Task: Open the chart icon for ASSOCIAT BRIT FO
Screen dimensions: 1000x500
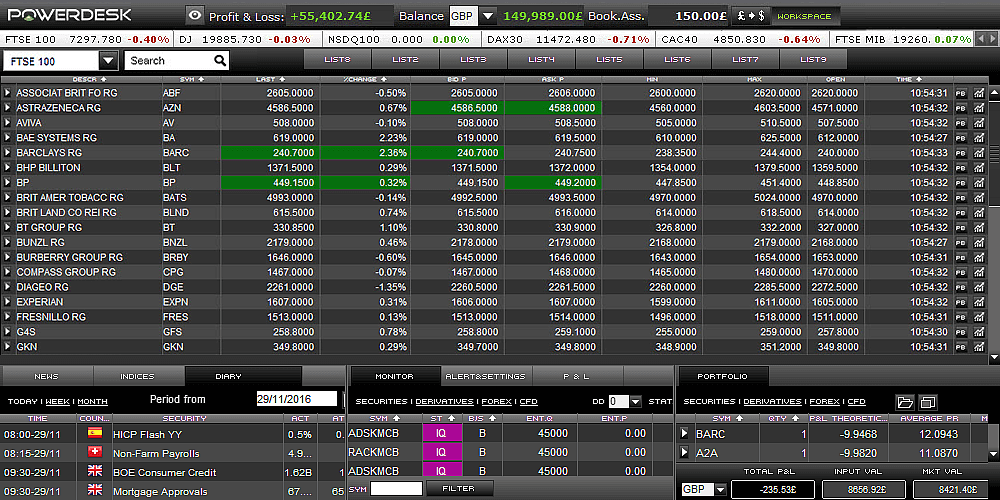Action: (979, 93)
